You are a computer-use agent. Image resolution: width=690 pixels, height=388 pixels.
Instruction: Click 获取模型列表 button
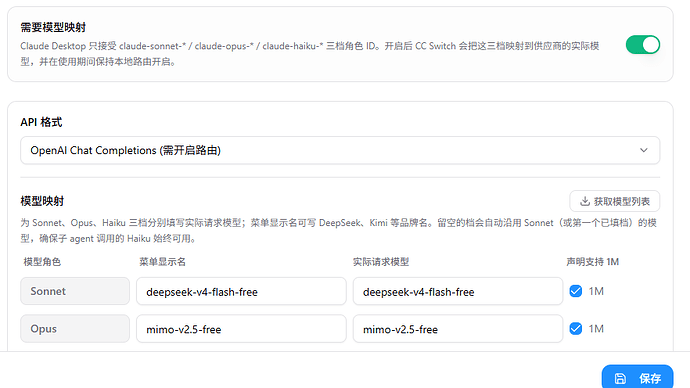tap(614, 201)
